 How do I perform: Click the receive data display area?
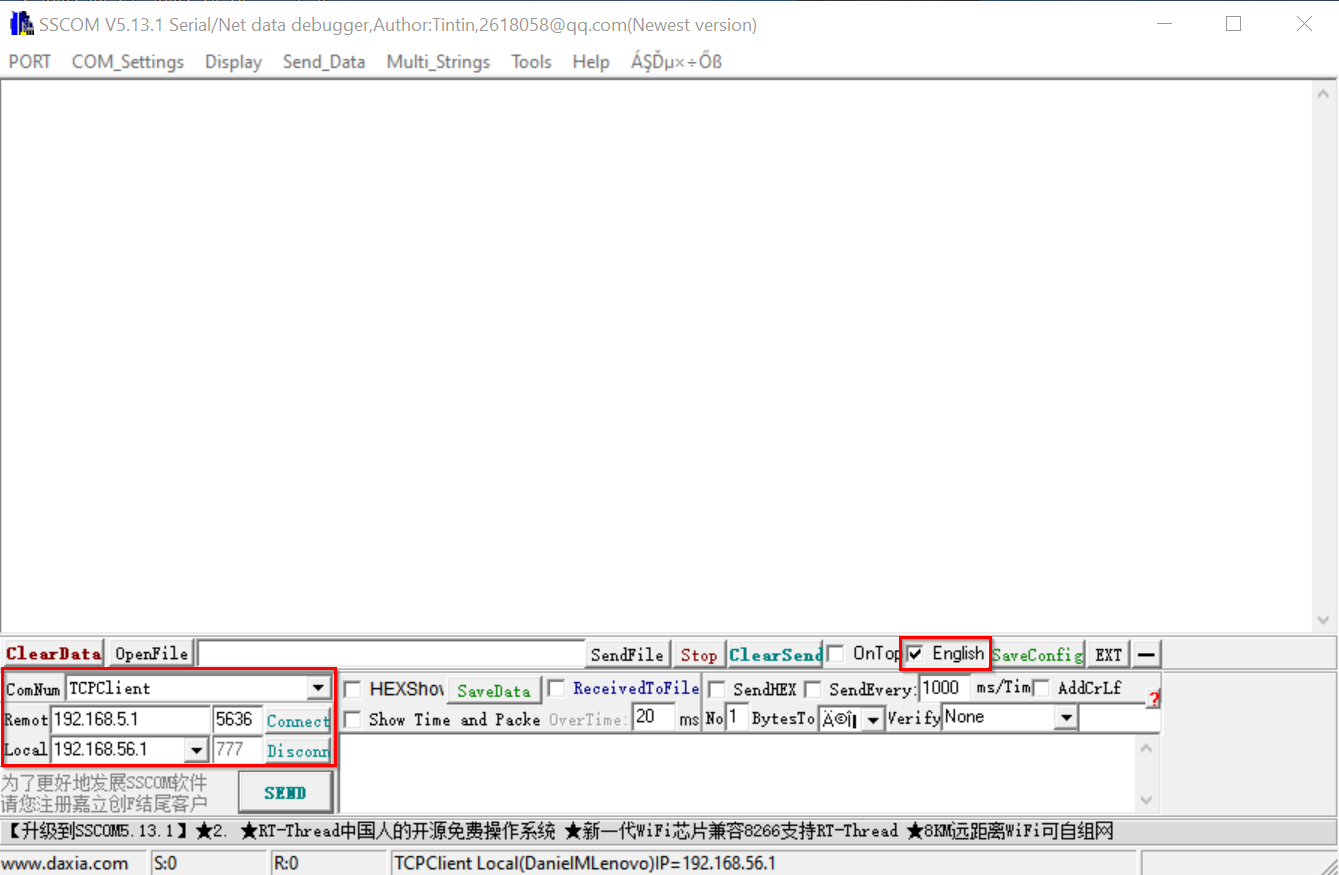655,355
